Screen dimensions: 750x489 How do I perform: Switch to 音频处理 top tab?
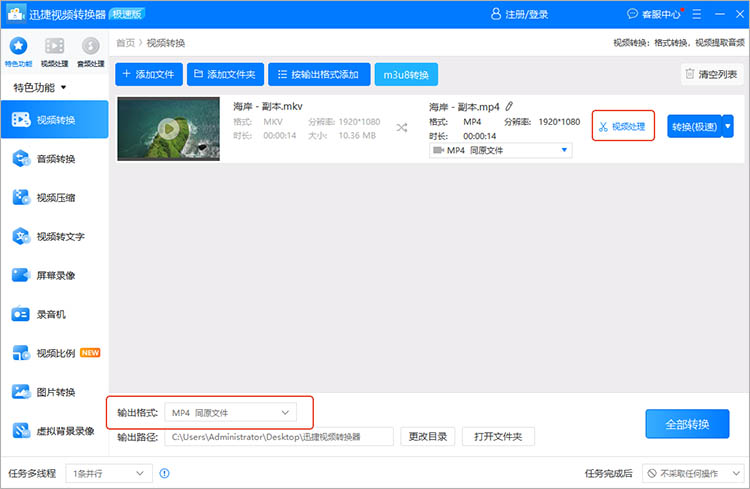pyautogui.click(x=90, y=51)
